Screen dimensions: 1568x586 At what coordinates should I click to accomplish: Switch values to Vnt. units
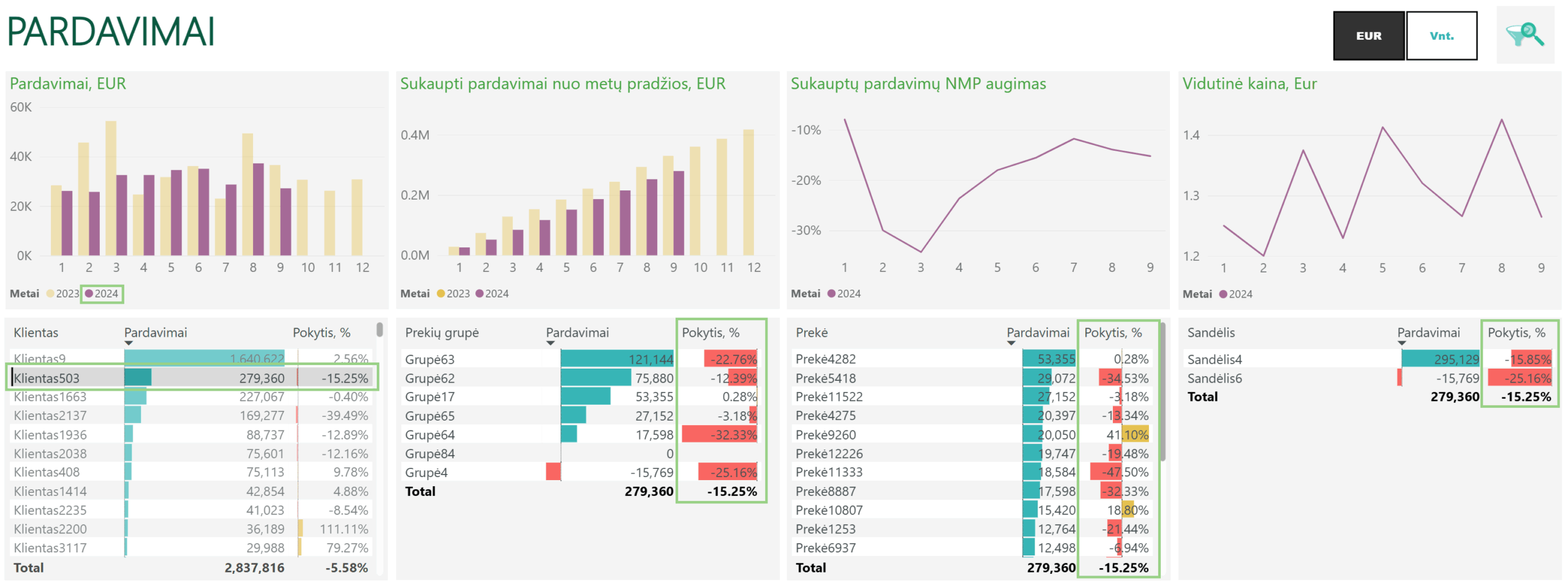(1441, 36)
